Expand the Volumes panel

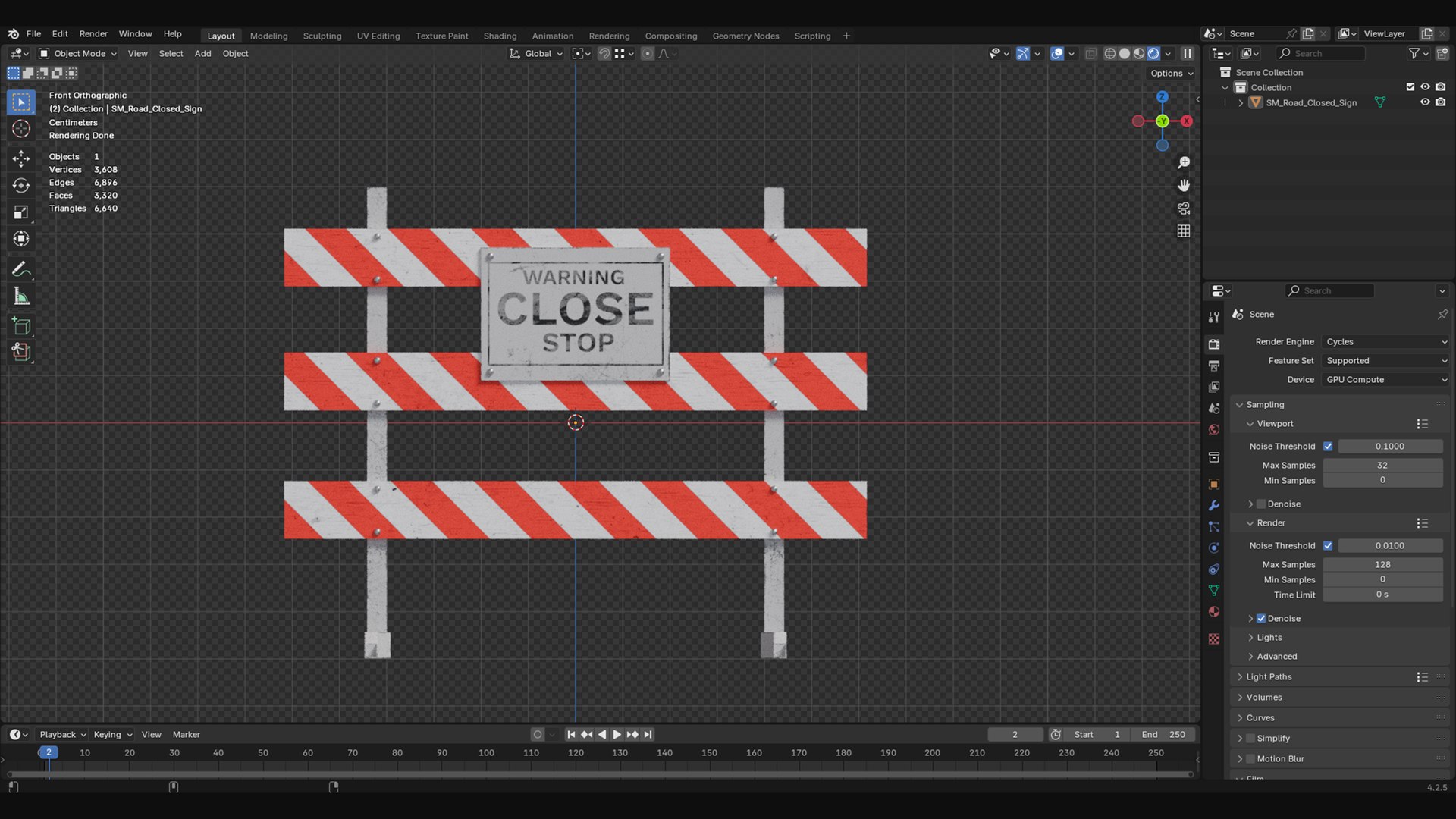1264,698
